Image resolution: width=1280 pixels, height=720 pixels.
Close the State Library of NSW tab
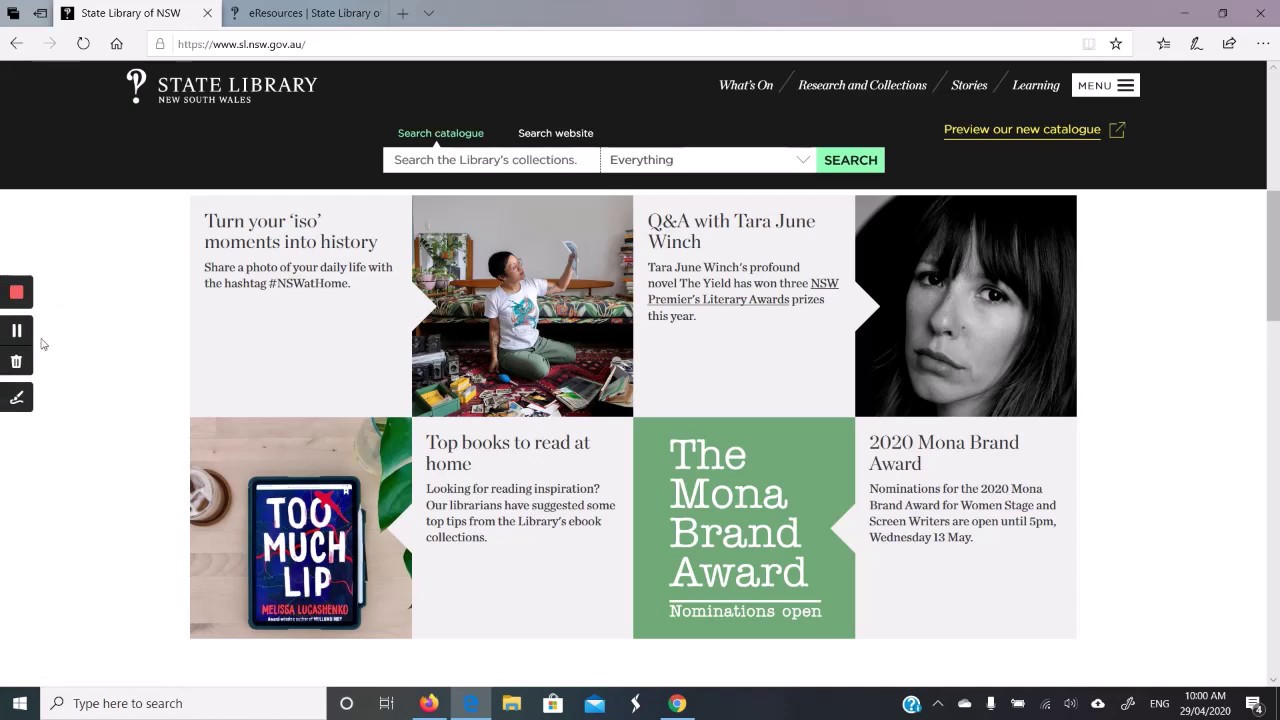207,13
